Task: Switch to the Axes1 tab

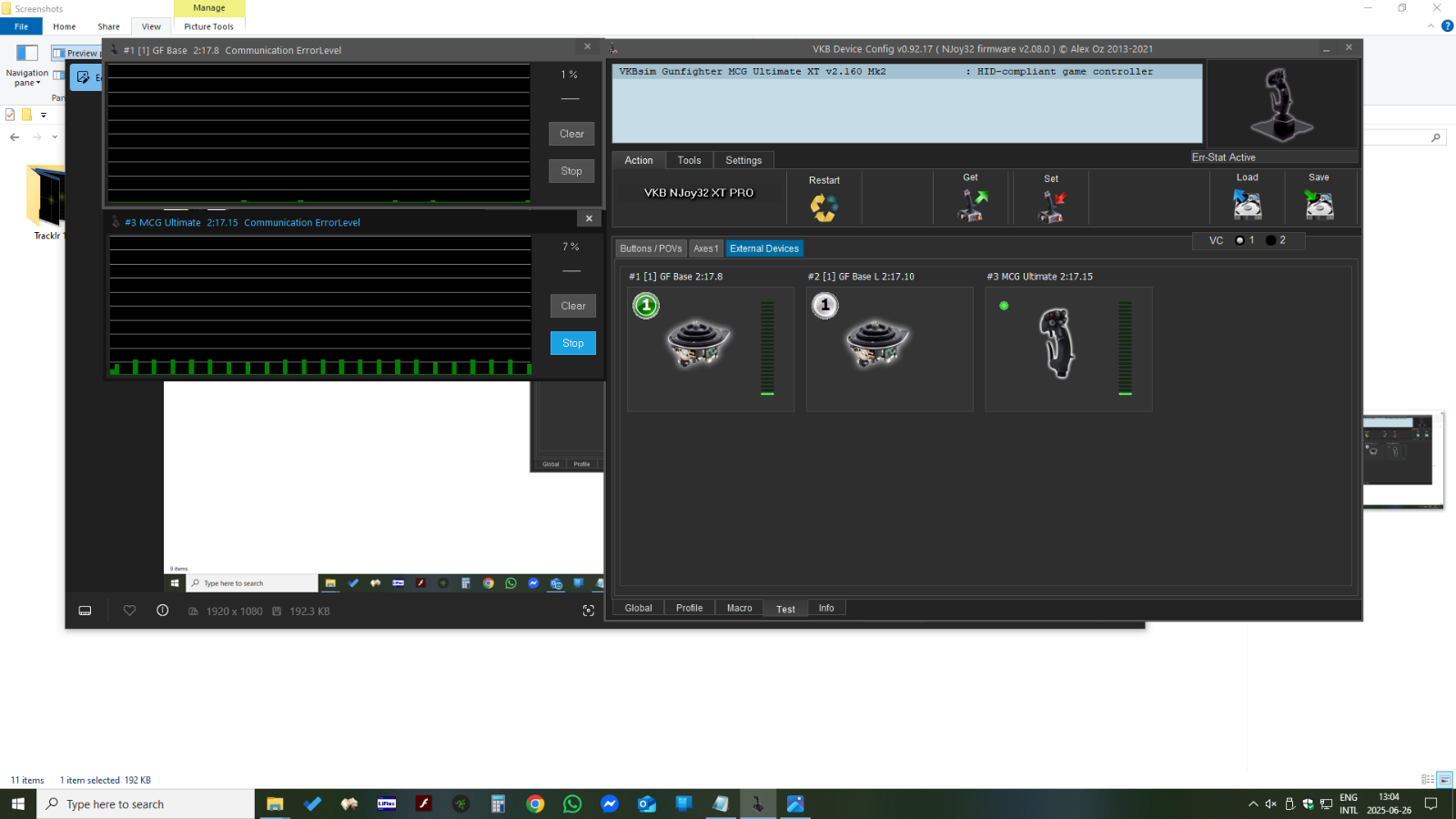Action: click(706, 248)
